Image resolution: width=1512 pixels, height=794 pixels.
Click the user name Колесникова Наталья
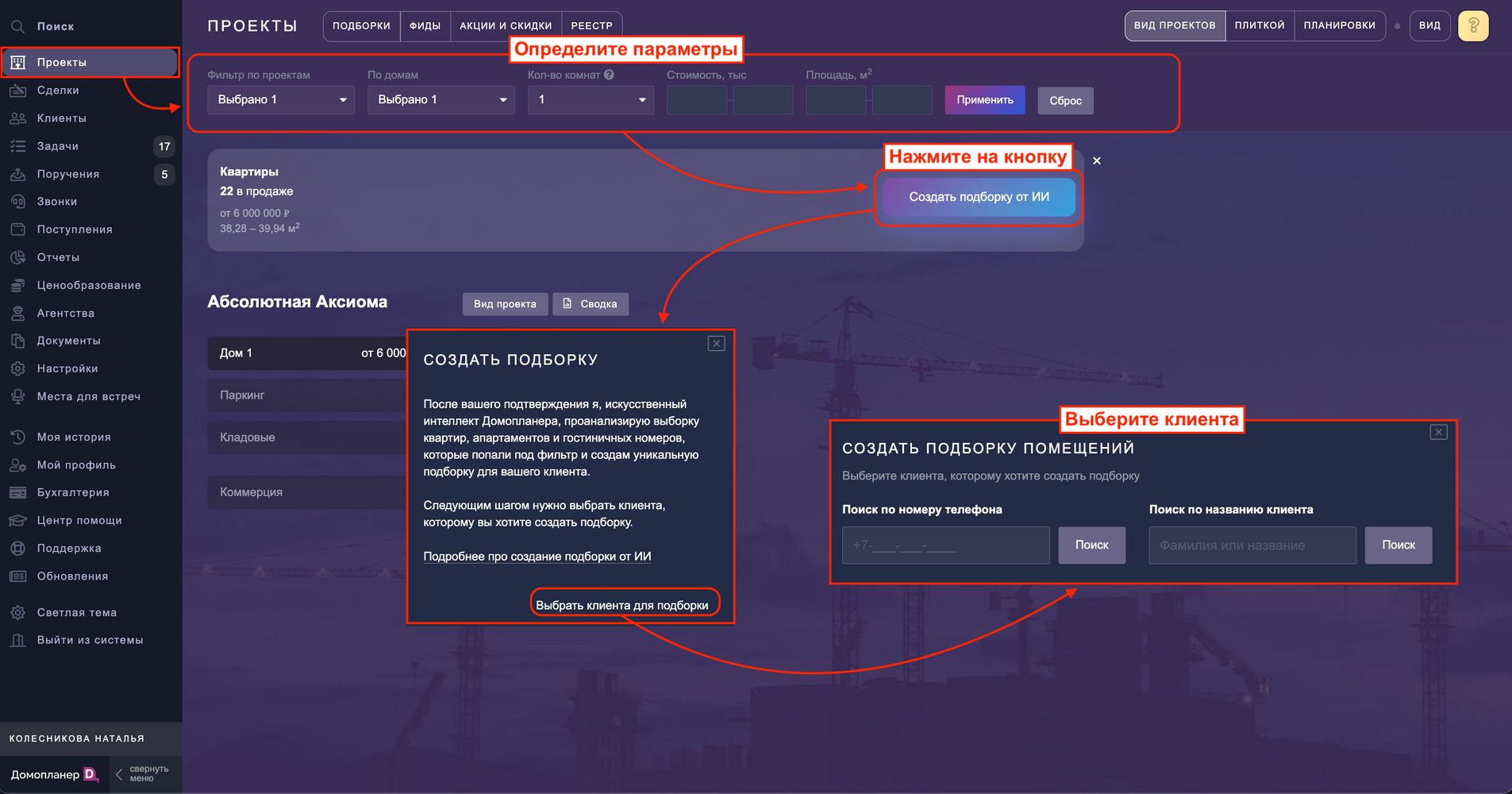[x=77, y=738]
